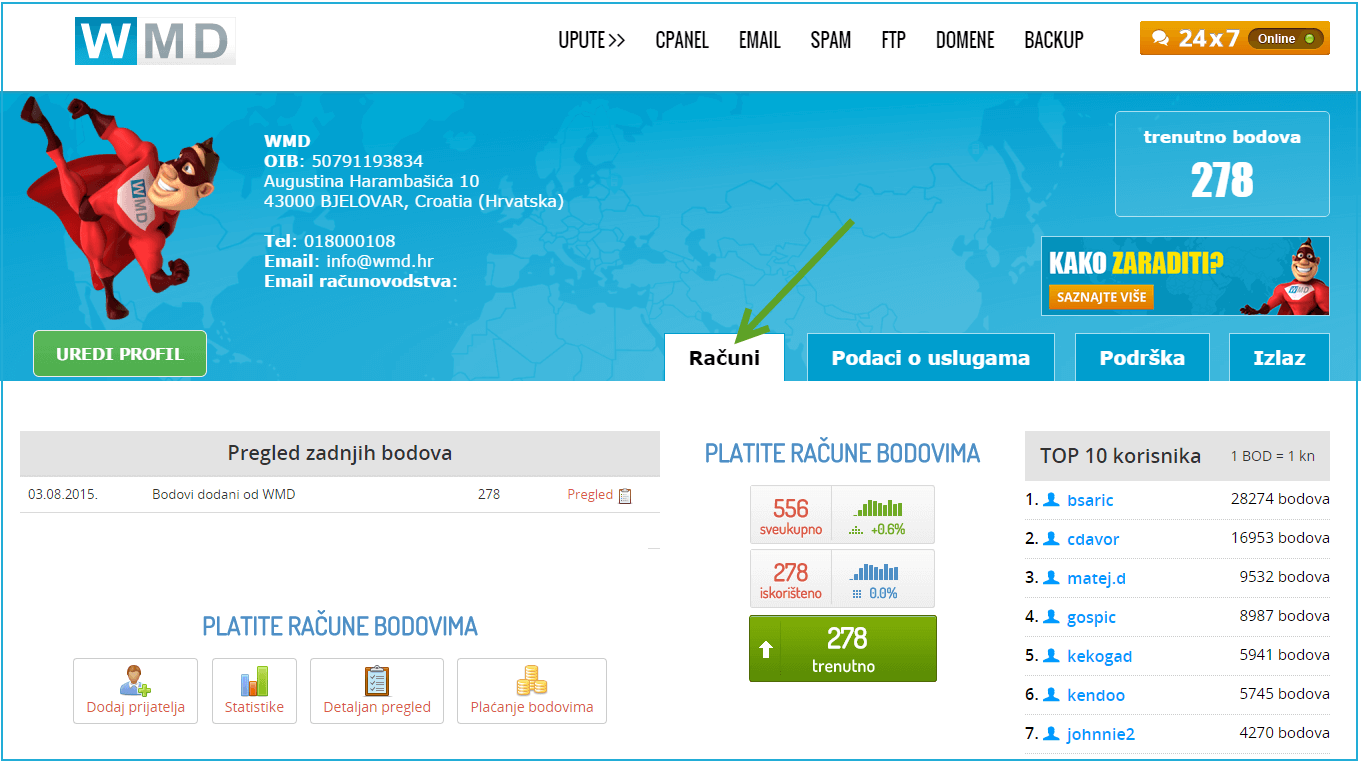Click the Detaljan pregled label
1361x763 pixels.
tap(377, 707)
